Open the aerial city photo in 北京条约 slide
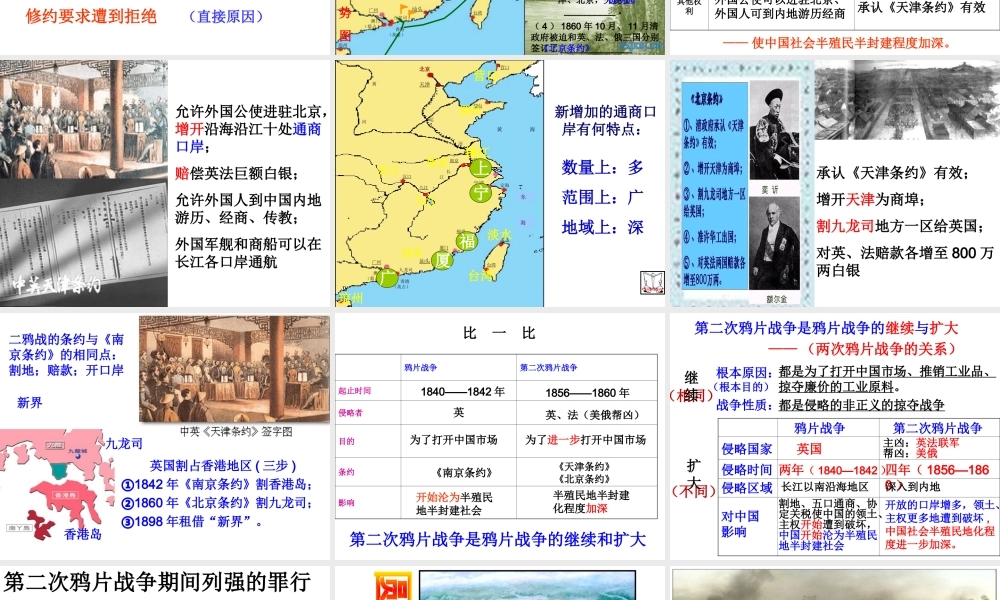This screenshot has height=600, width=1000. (907, 100)
